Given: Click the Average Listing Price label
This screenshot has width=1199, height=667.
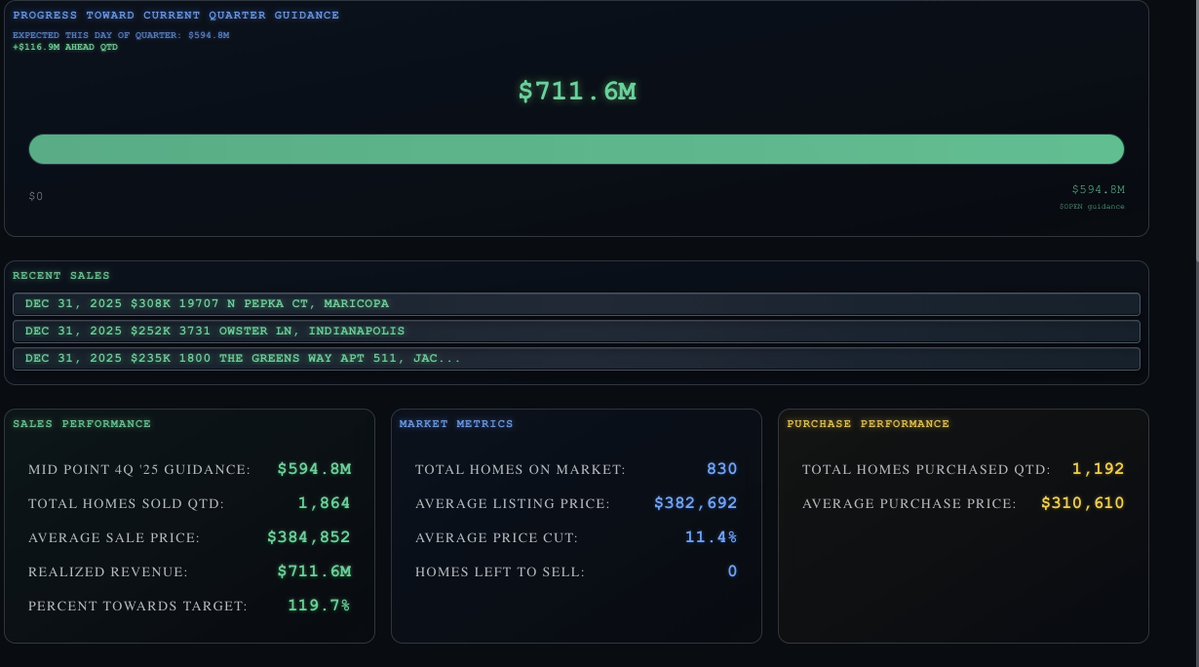Looking at the screenshot, I should (x=512, y=504).
